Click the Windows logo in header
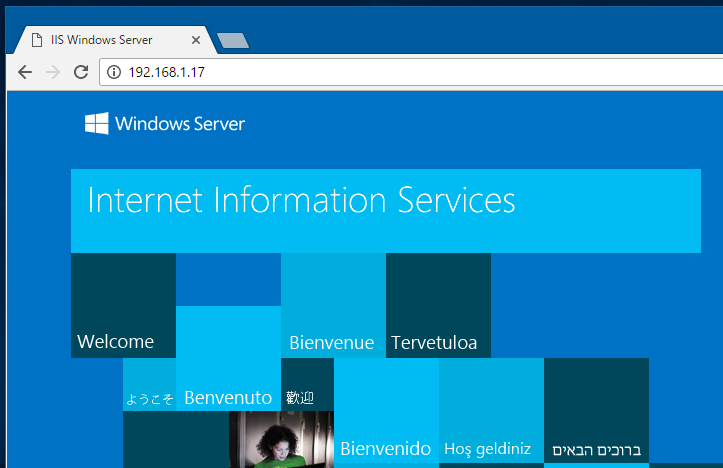This screenshot has height=468, width=723. [97, 123]
